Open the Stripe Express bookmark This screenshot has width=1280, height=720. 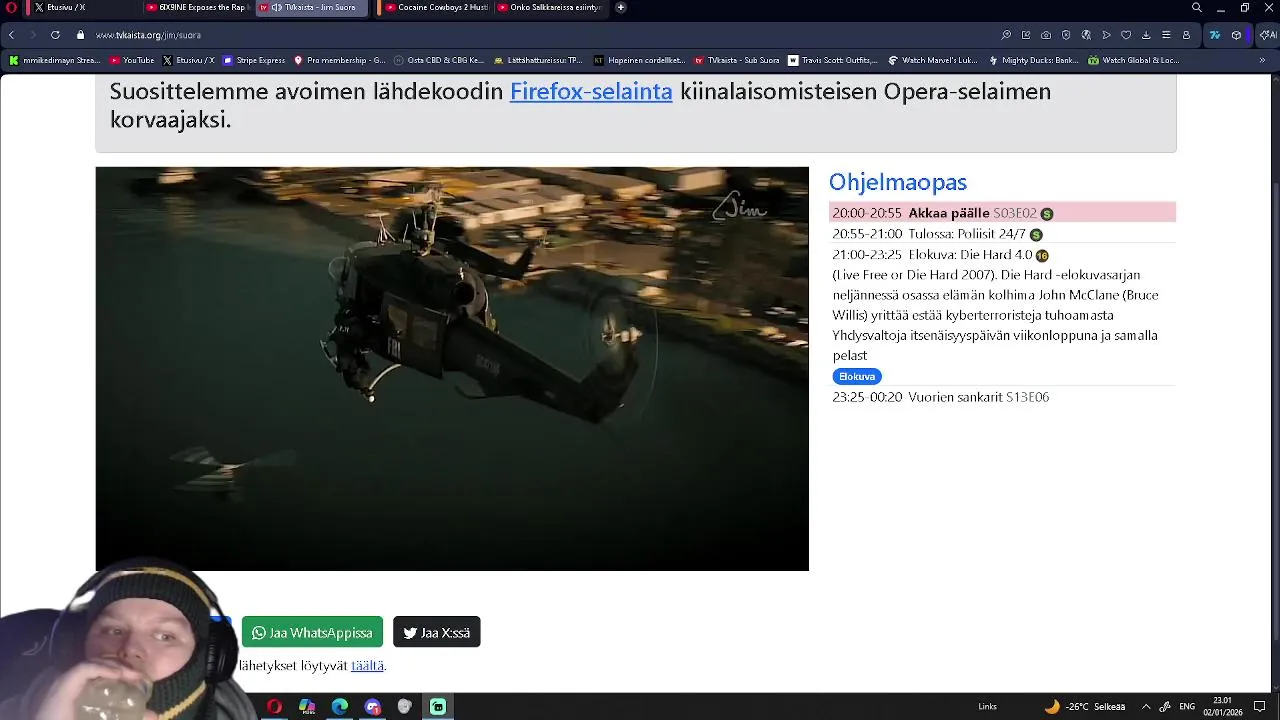point(254,60)
